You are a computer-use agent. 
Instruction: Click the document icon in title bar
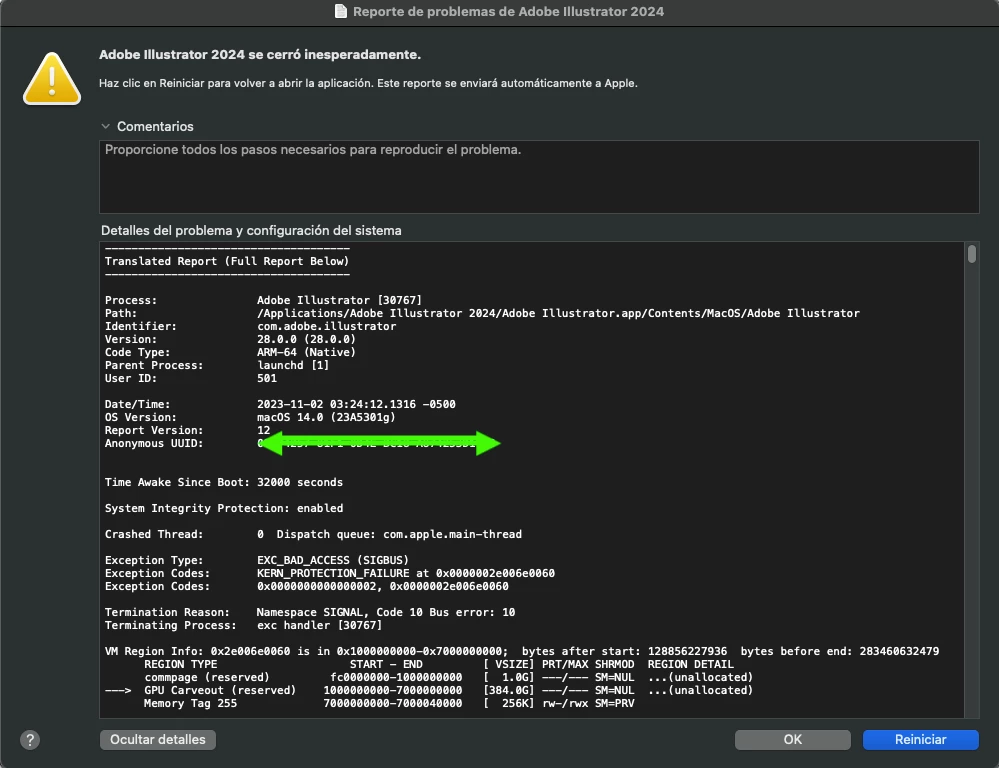pyautogui.click(x=341, y=11)
